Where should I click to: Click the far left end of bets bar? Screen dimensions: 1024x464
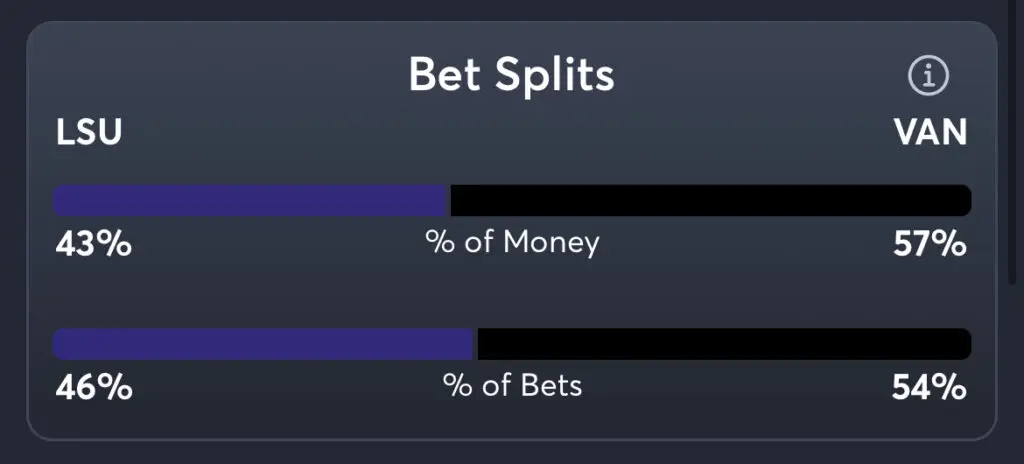pos(58,344)
